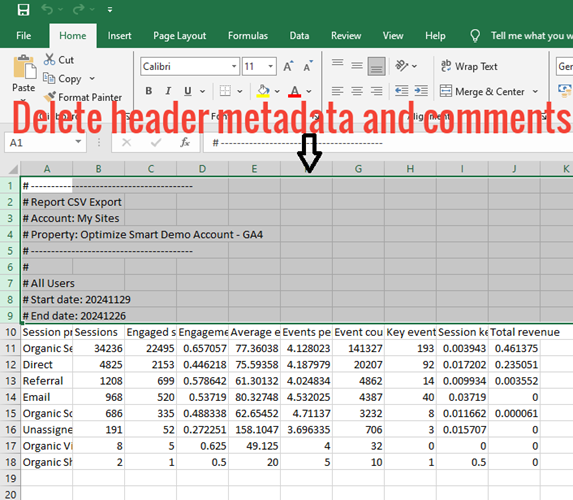Screen dimensions: 573x500
Task: Open Insert Function fx dialog
Action: tap(185, 142)
